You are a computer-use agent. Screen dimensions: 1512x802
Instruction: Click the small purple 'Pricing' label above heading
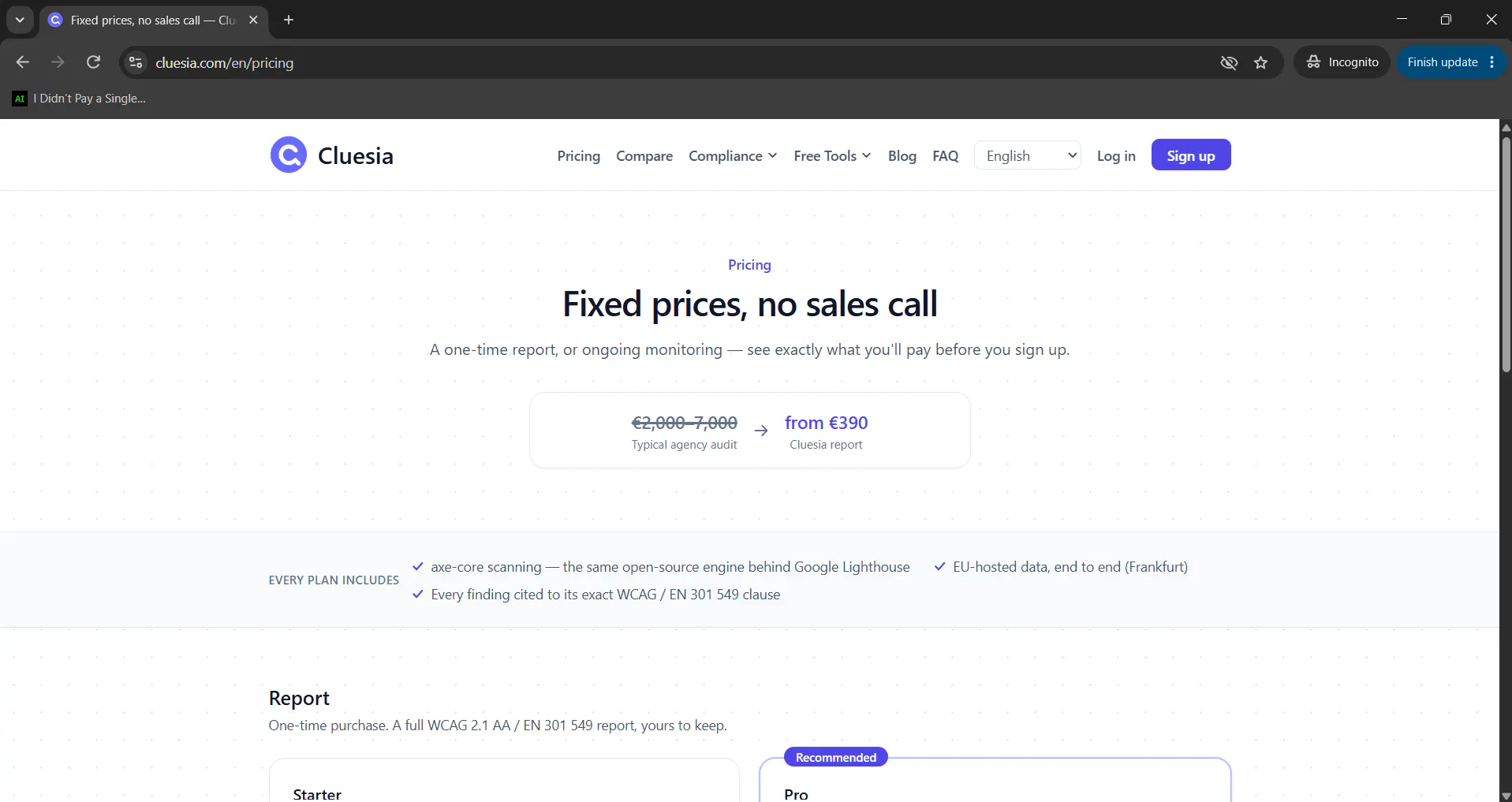pos(749,265)
